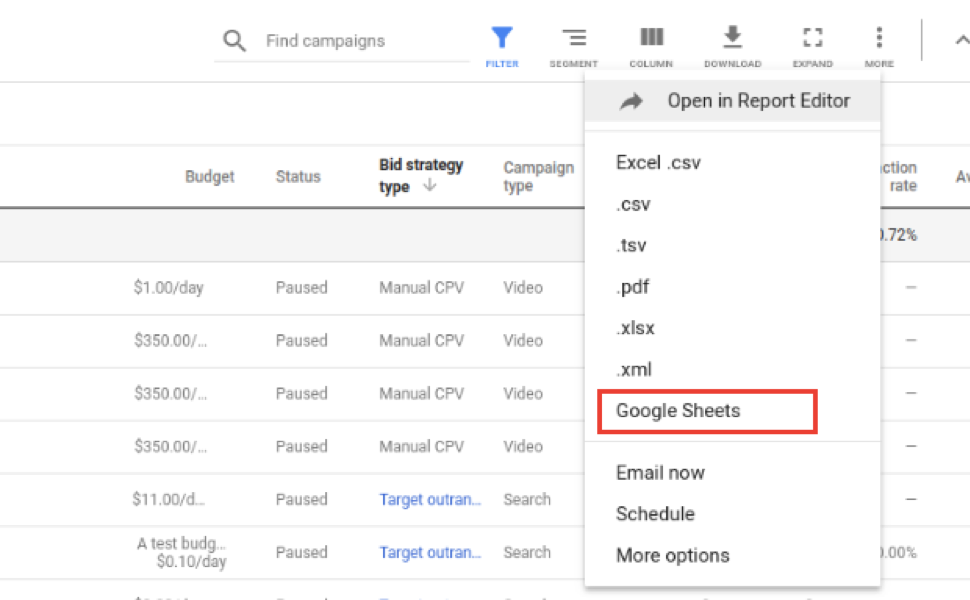Screen dimensions: 970x600
Task: Open More options in download menu
Action: click(x=672, y=555)
